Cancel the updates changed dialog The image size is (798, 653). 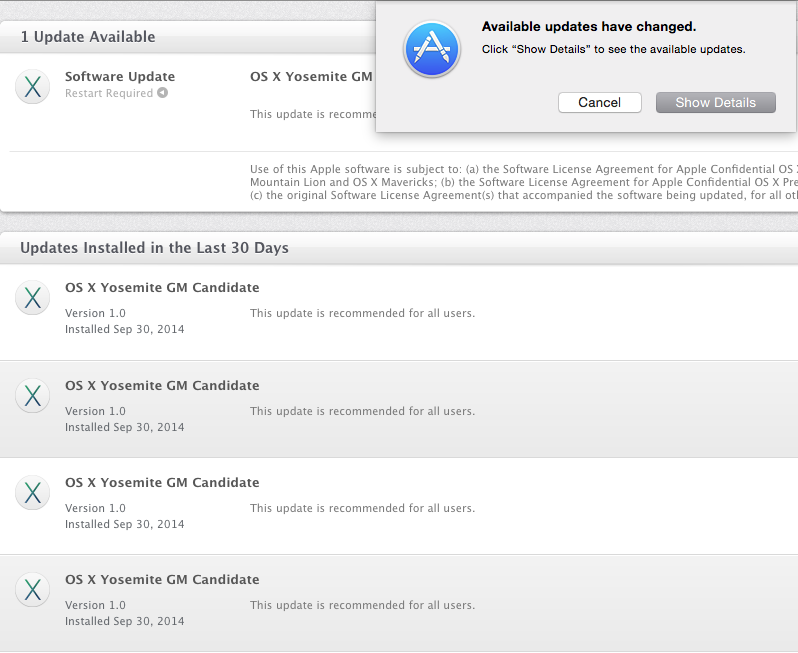(x=599, y=102)
